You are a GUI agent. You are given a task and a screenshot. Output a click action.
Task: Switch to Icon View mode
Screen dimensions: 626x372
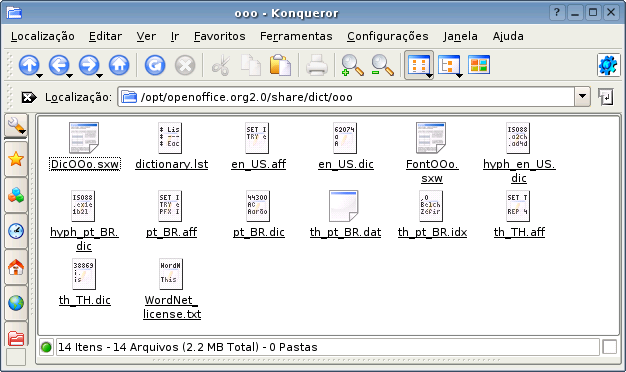[x=418, y=65]
